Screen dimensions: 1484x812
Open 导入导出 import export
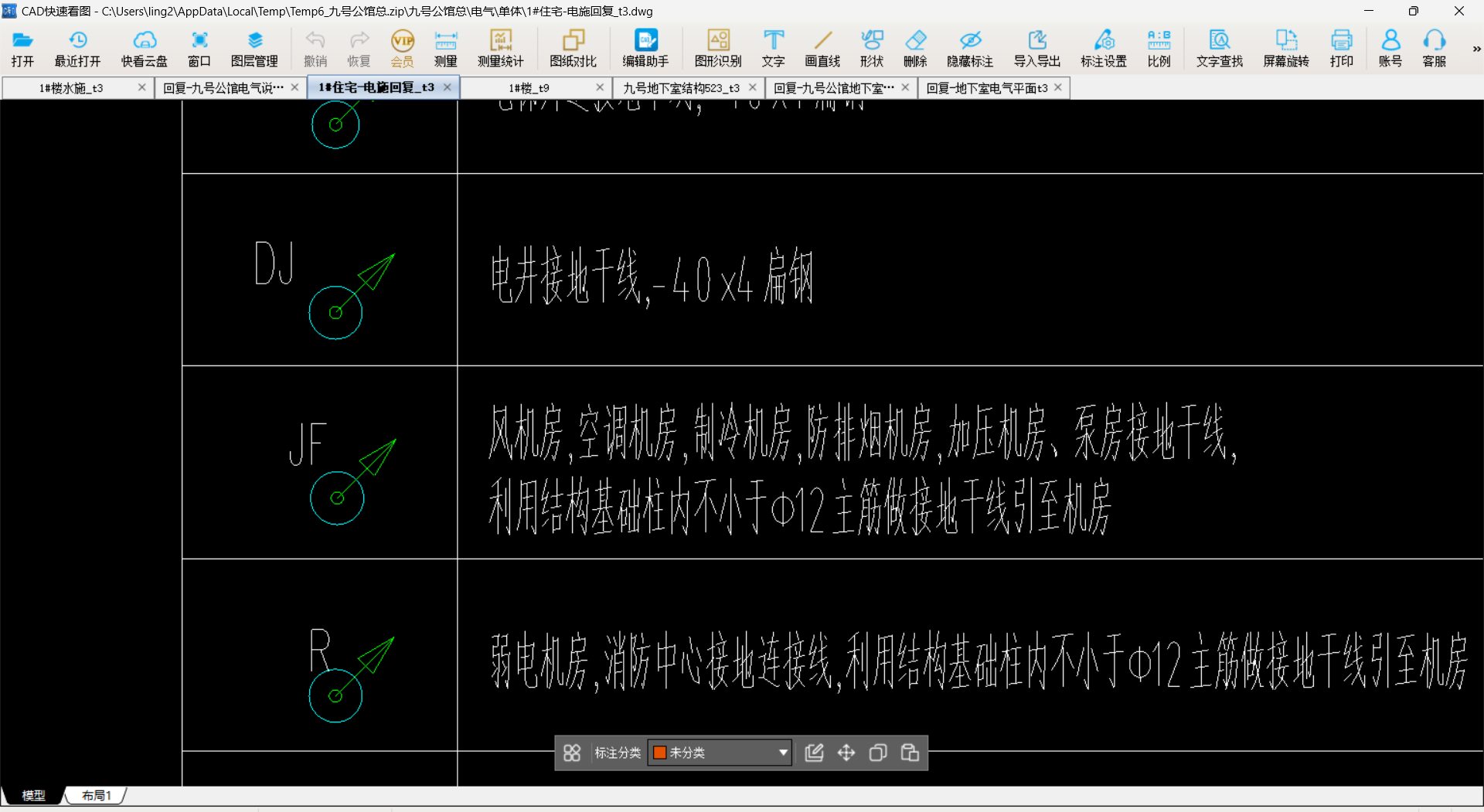[x=1037, y=49]
